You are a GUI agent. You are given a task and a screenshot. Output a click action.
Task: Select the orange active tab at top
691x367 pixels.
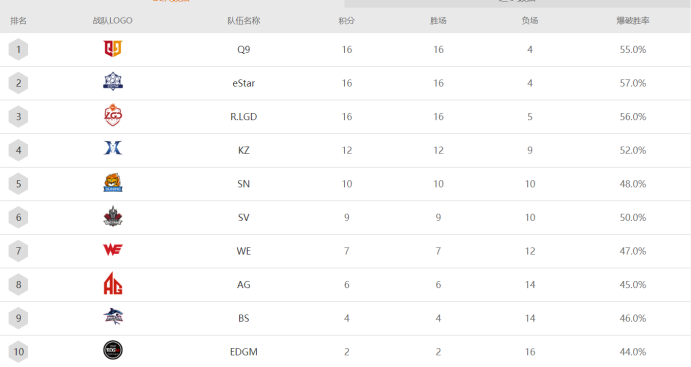click(172, 1)
